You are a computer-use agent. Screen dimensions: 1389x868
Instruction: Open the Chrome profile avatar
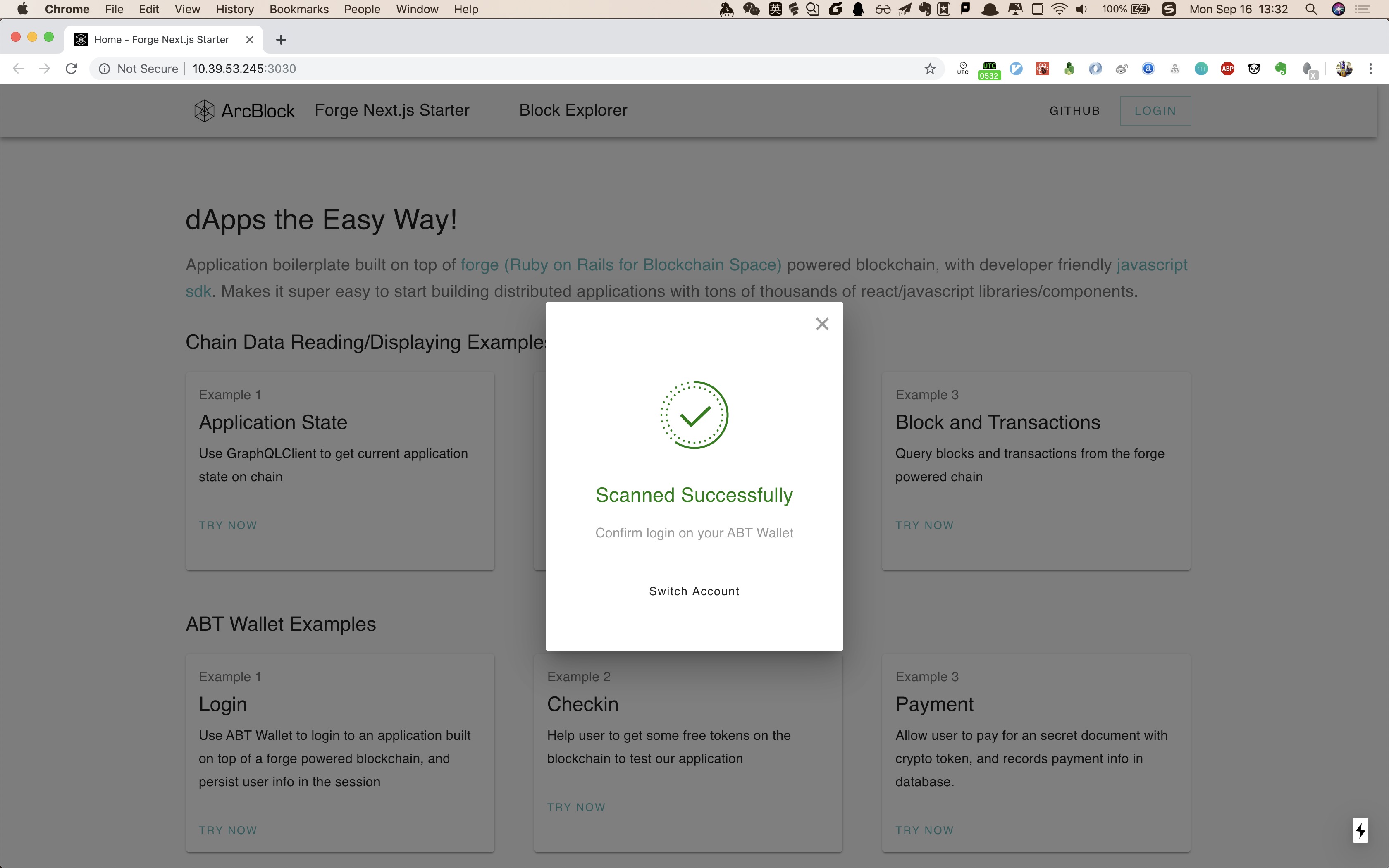click(1344, 69)
